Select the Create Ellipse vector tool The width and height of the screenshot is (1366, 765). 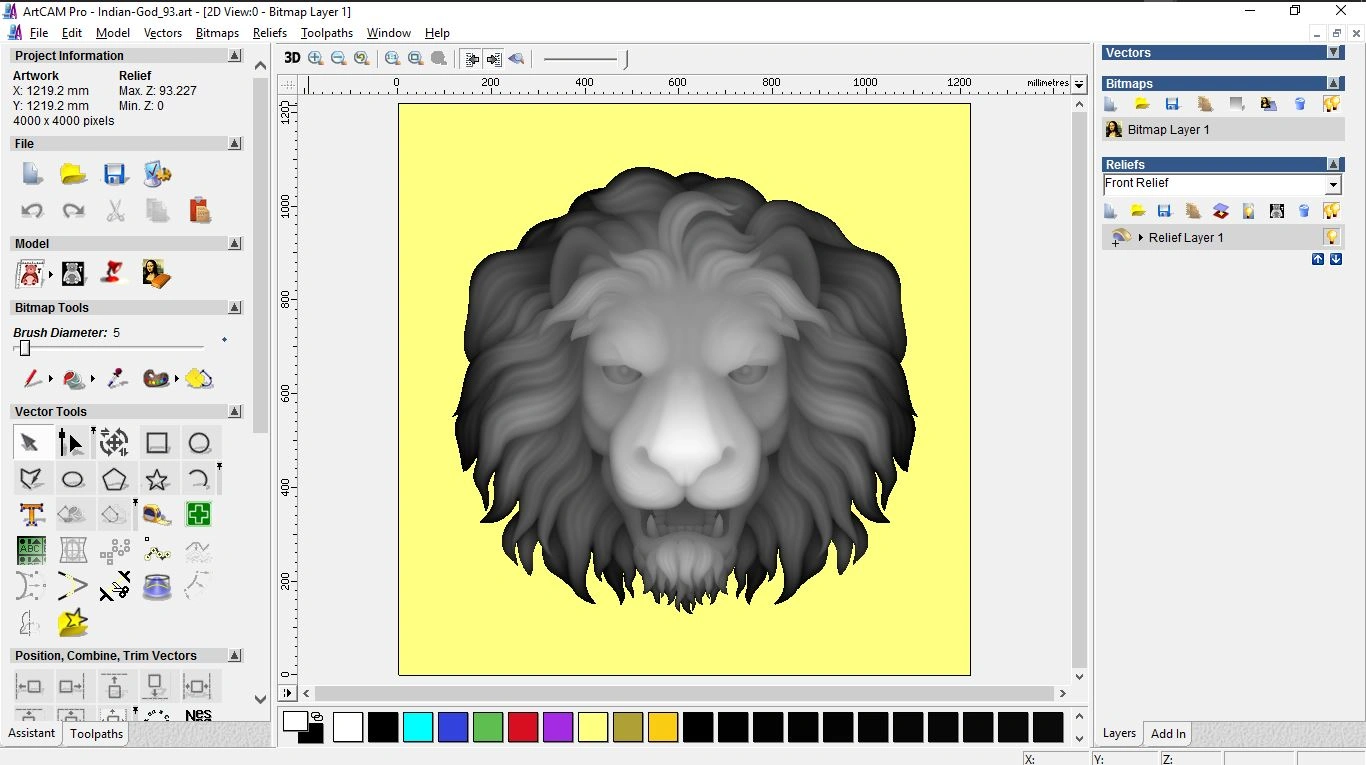(73, 479)
